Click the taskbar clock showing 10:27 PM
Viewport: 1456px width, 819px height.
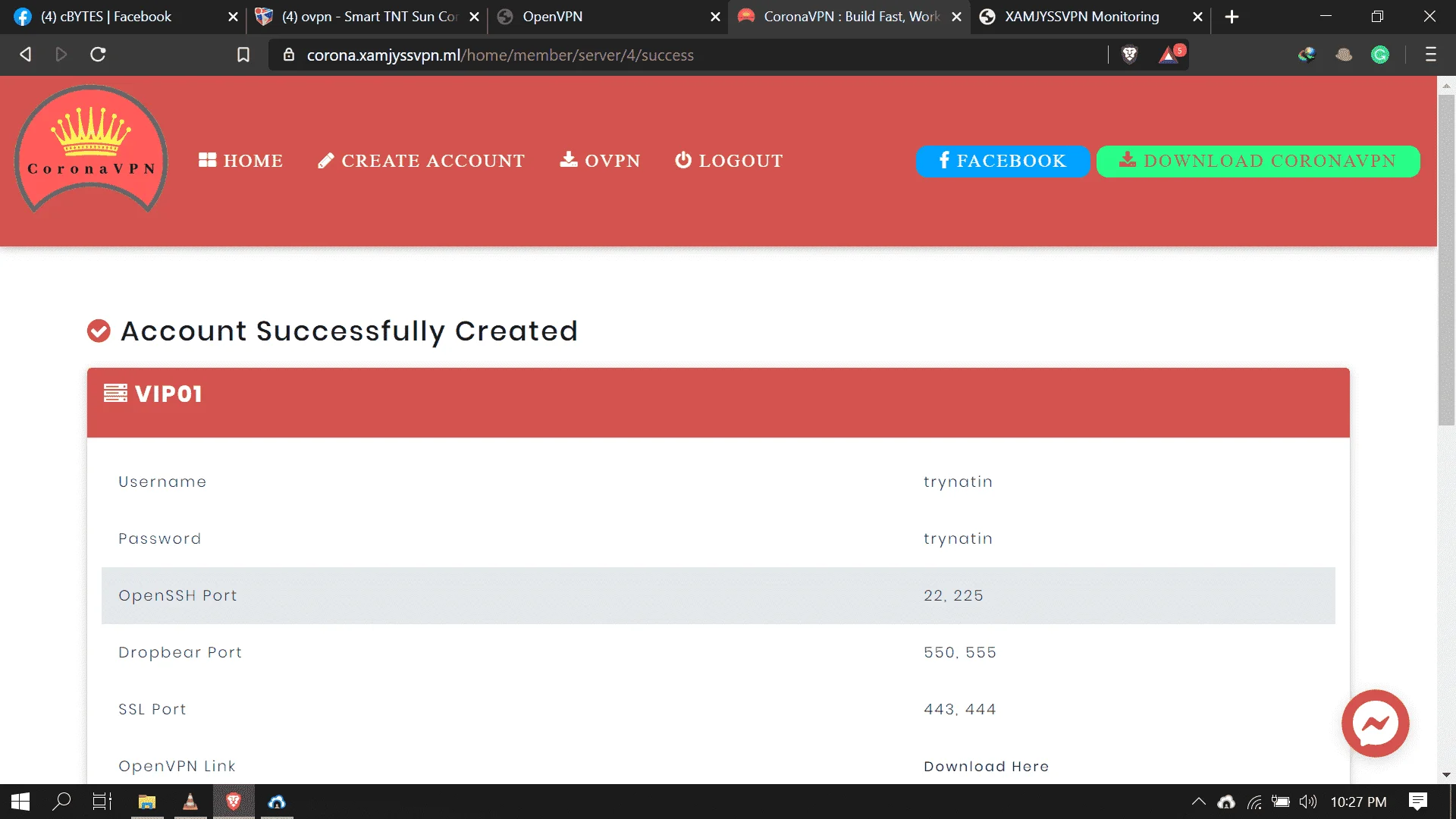tap(1358, 802)
